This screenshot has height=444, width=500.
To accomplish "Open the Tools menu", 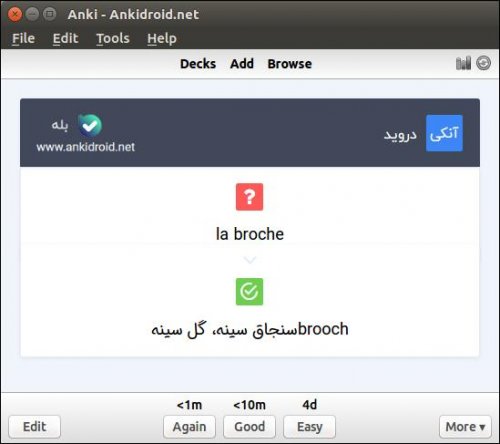I will [x=113, y=38].
